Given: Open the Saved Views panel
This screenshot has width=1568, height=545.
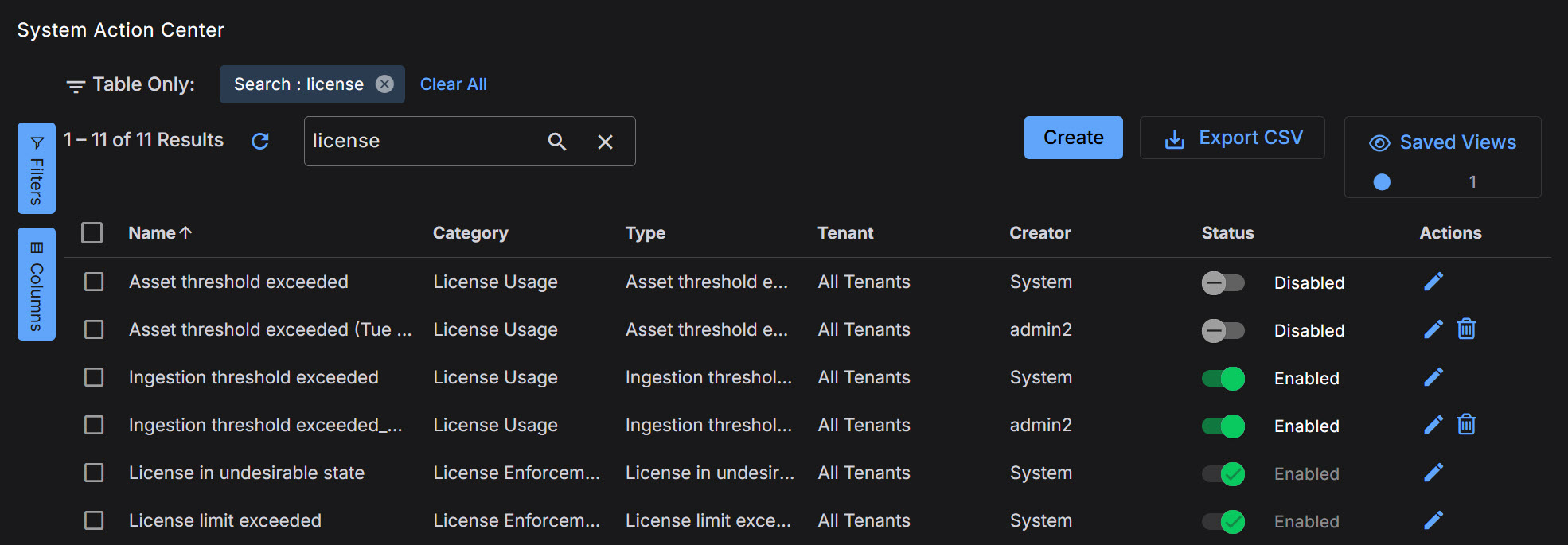Looking at the screenshot, I should (1442, 142).
